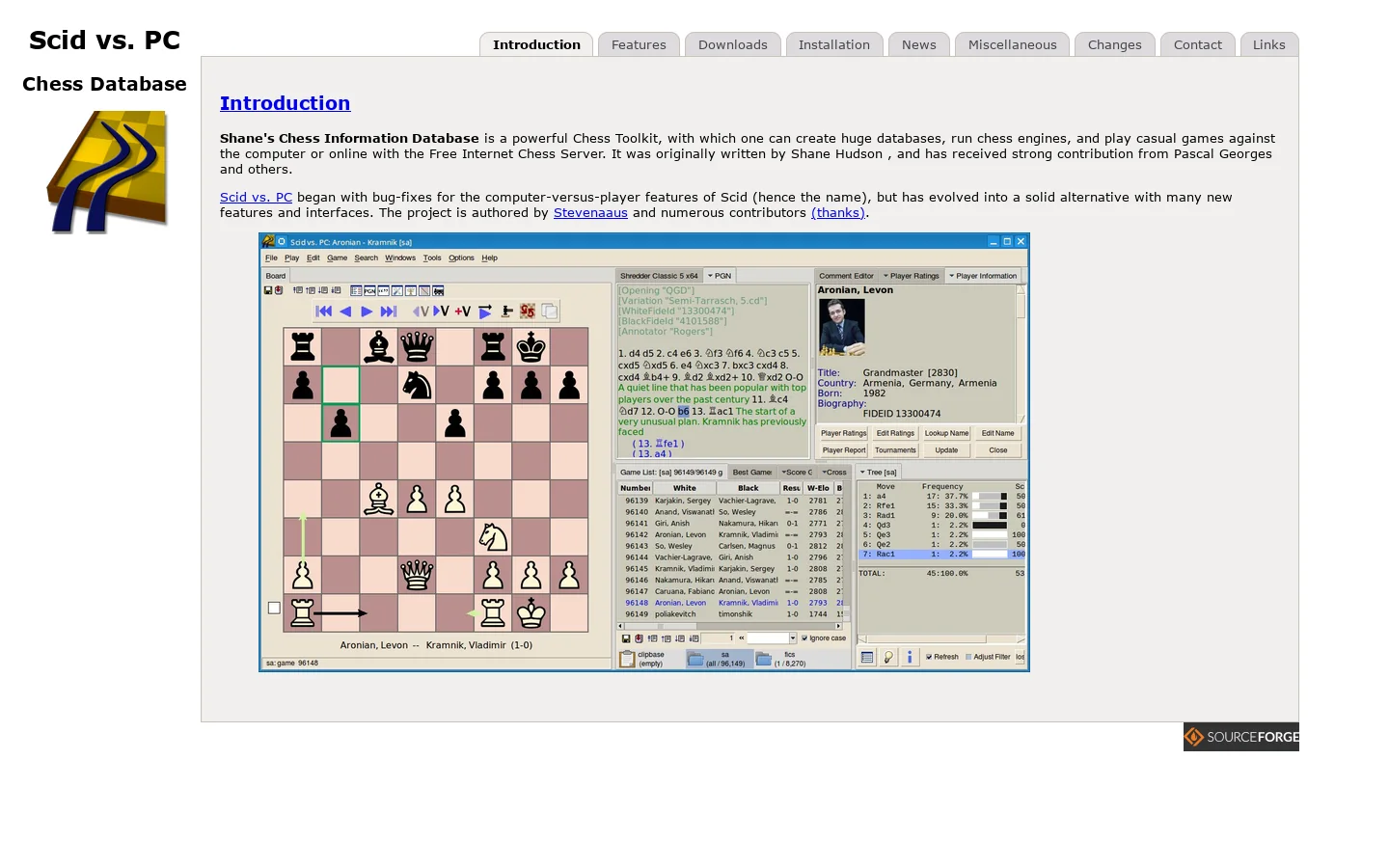The image size is (1389, 868).
Task: Click the Introduction heading link
Action: 285,103
